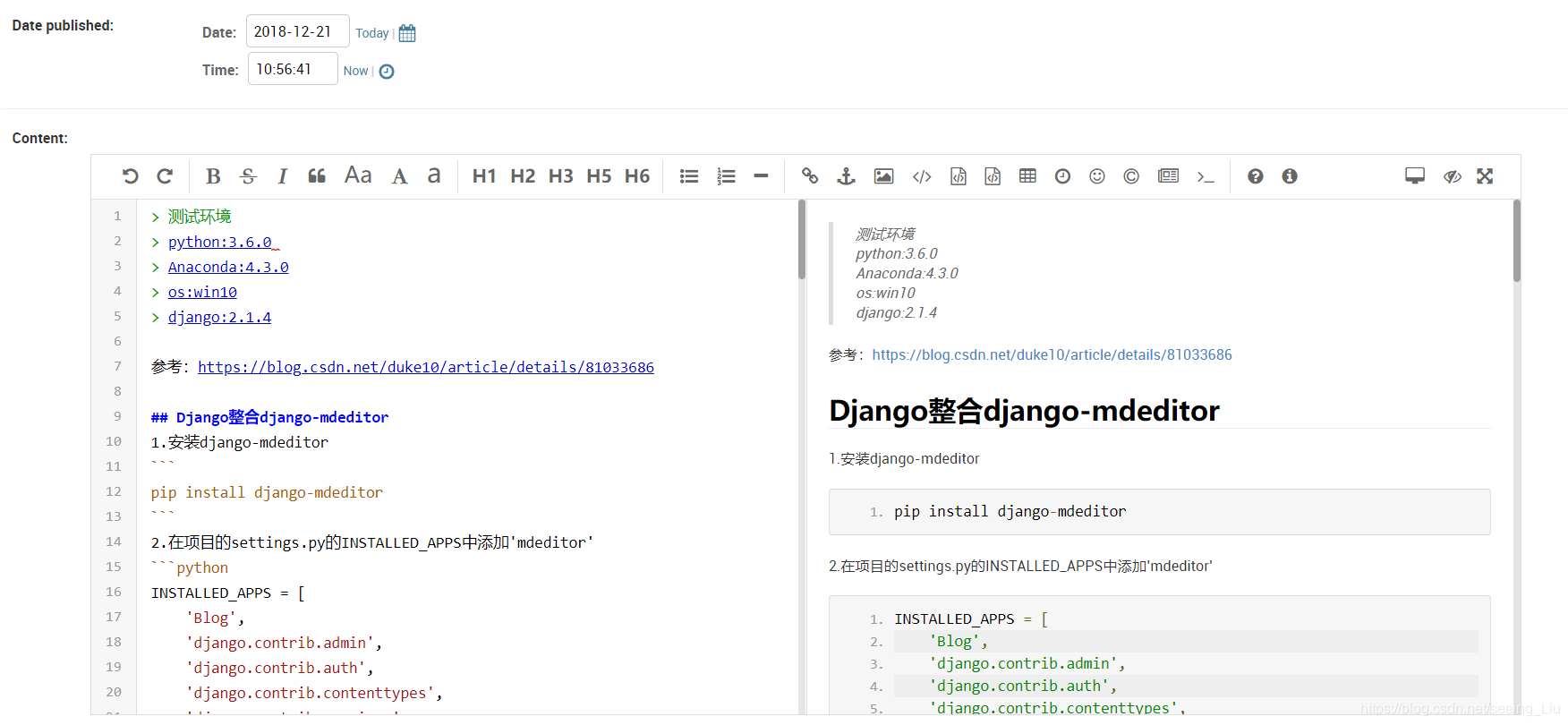Click '## Django整合django-mdeditor' editor line
This screenshot has width=1568, height=725.
coord(269,417)
